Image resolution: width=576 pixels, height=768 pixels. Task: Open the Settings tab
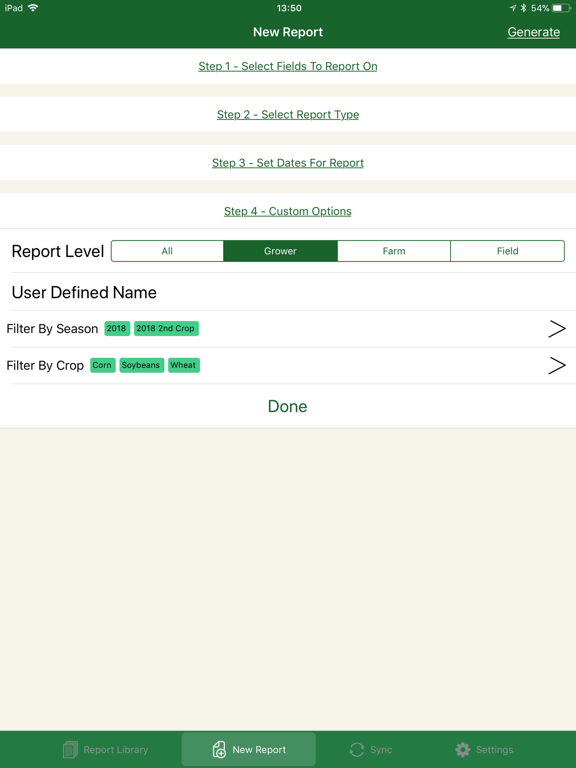click(x=484, y=749)
